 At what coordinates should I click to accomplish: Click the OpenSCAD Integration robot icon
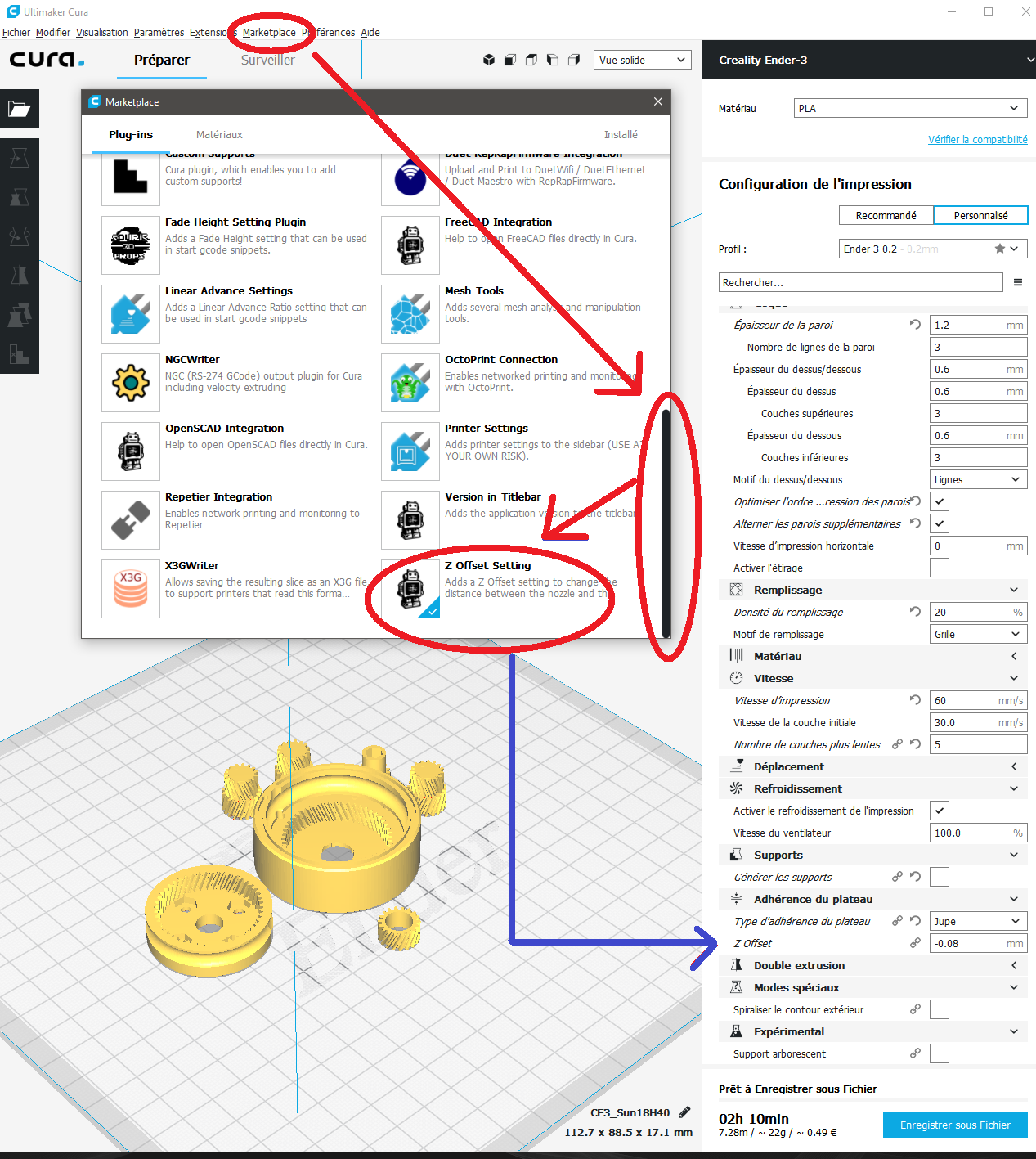131,451
